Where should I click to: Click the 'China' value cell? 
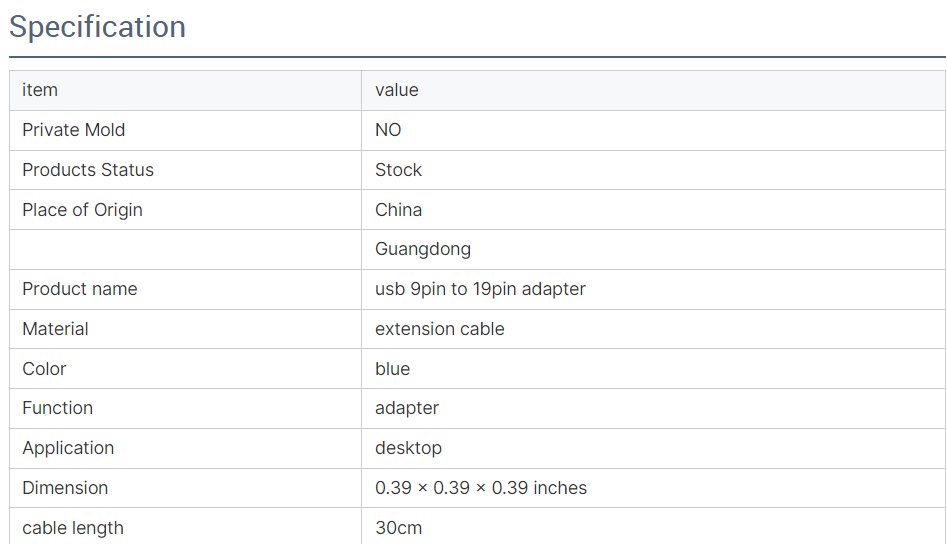[x=398, y=210]
